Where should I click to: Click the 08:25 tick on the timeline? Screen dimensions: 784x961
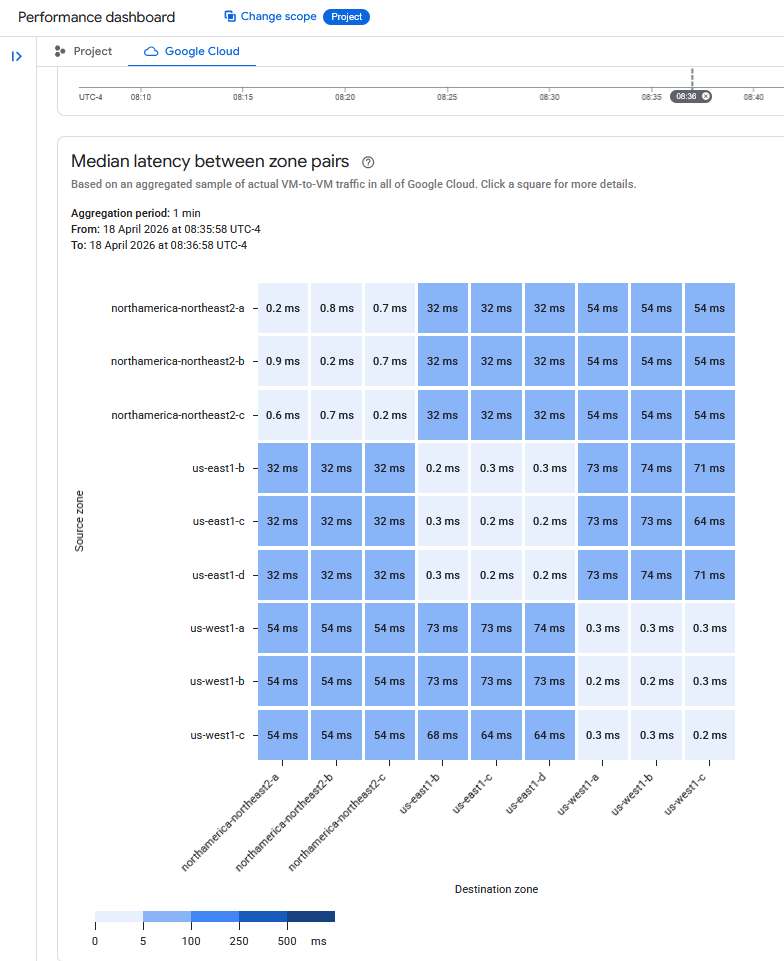pos(447,96)
